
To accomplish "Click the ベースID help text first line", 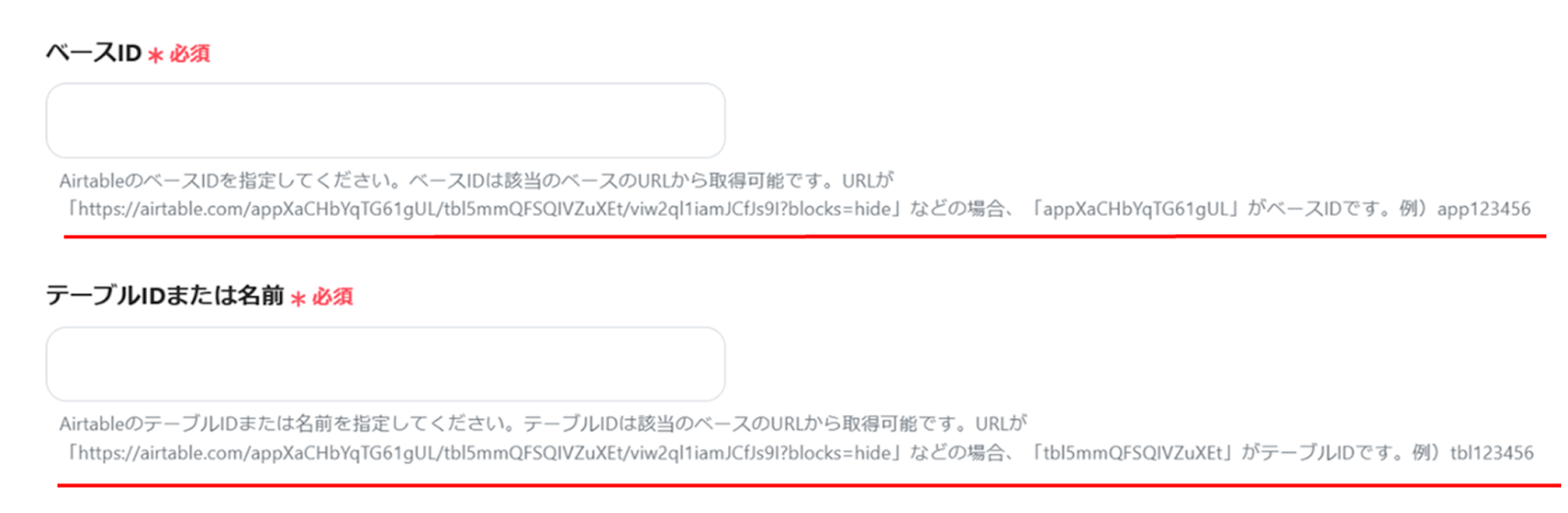I will pyautogui.click(x=476, y=180).
